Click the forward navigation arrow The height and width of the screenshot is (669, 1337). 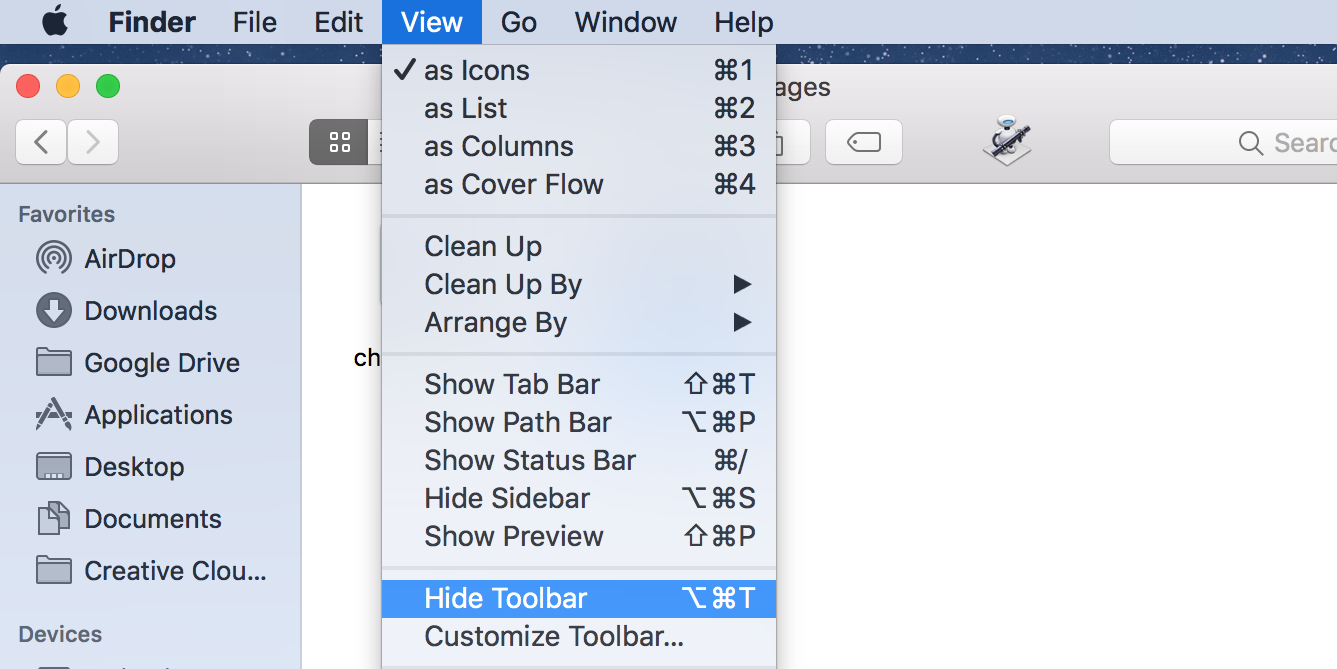click(93, 142)
